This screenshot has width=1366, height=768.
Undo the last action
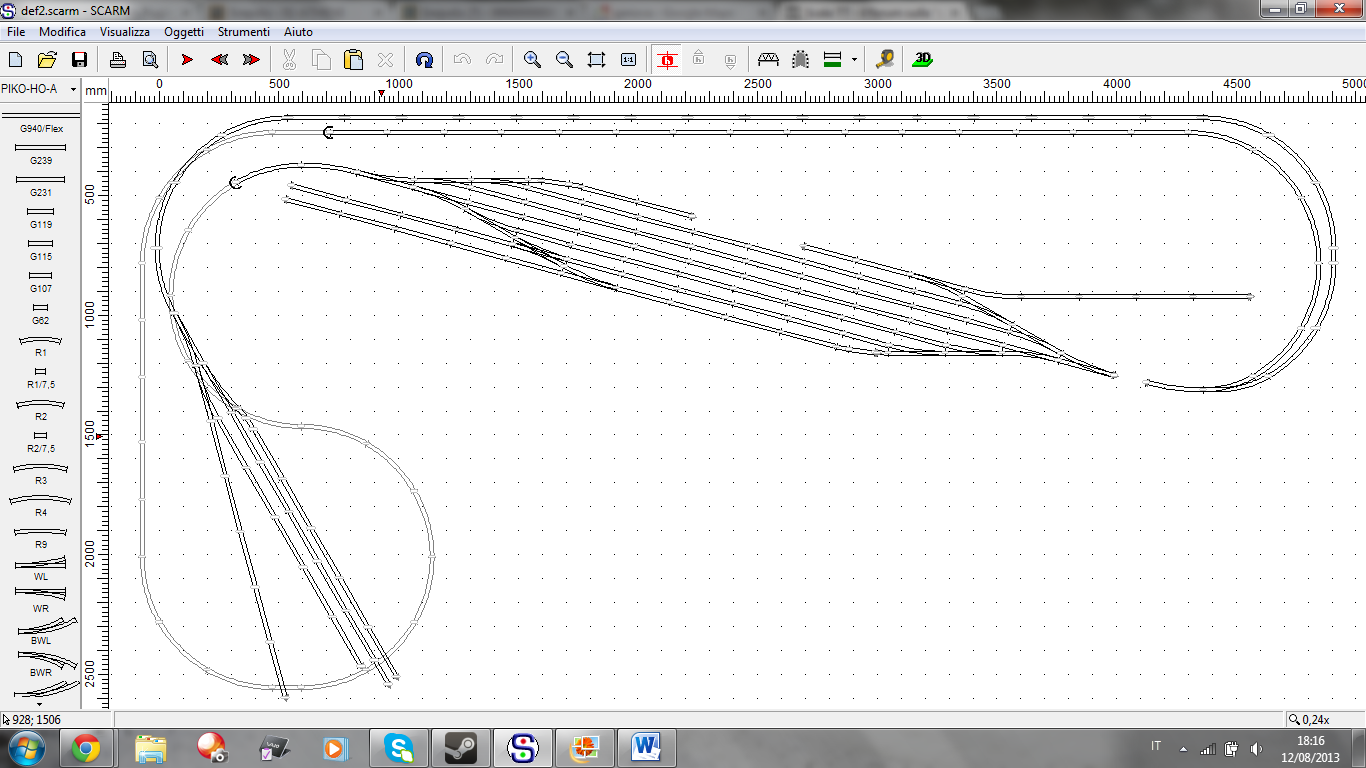tap(462, 60)
